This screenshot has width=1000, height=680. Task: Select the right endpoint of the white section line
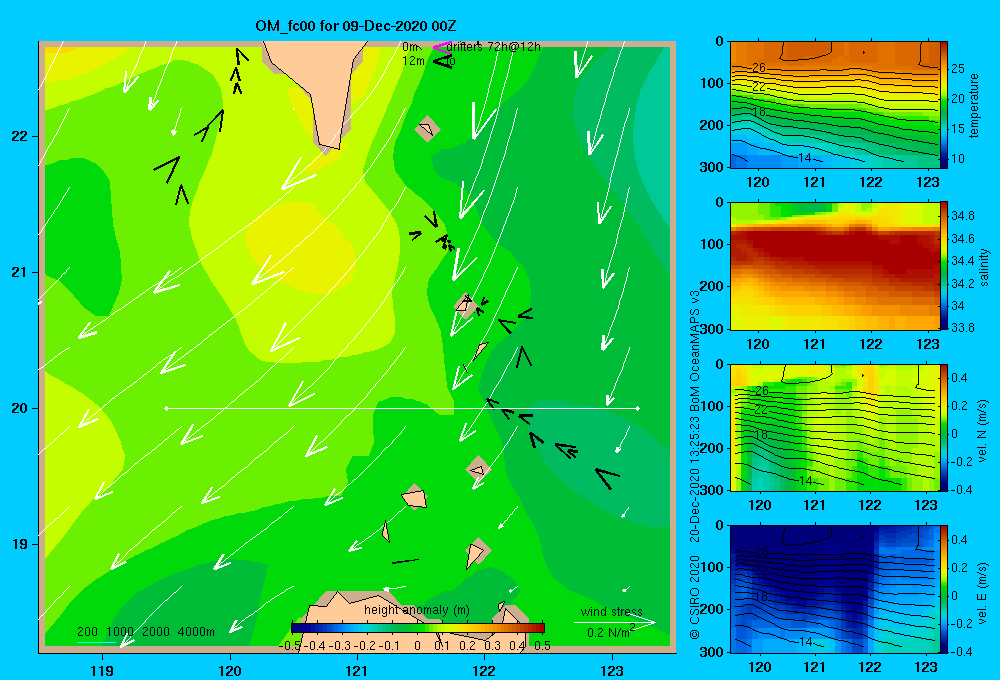(x=638, y=408)
